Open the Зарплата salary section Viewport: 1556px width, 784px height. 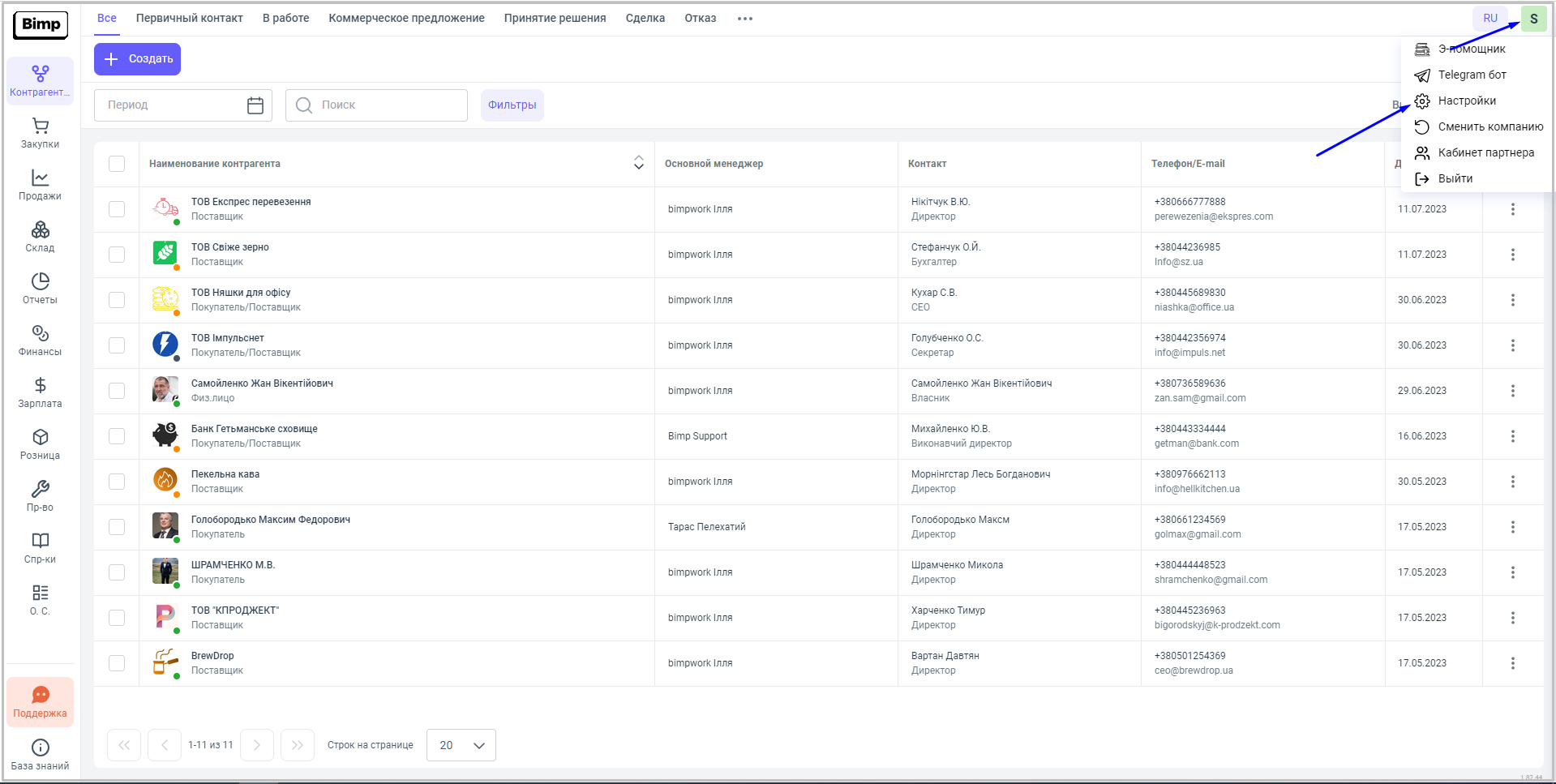point(40,392)
